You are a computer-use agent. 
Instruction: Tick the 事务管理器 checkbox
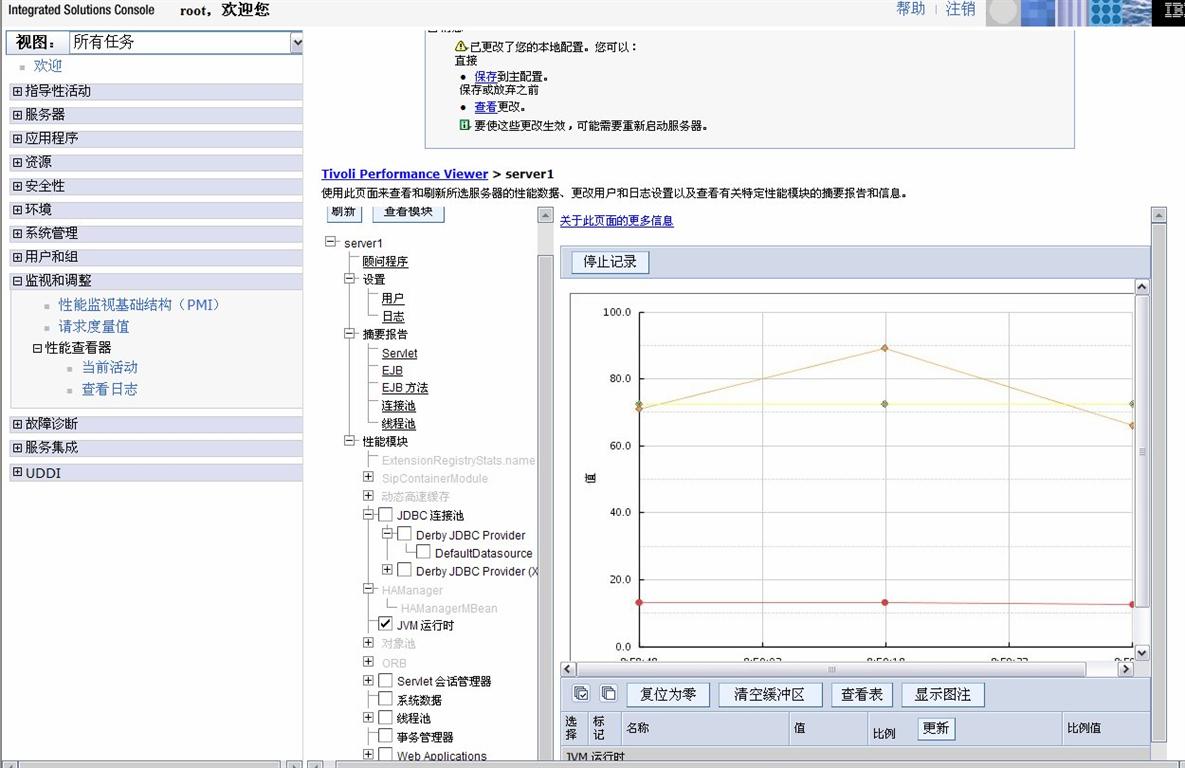[x=385, y=736]
